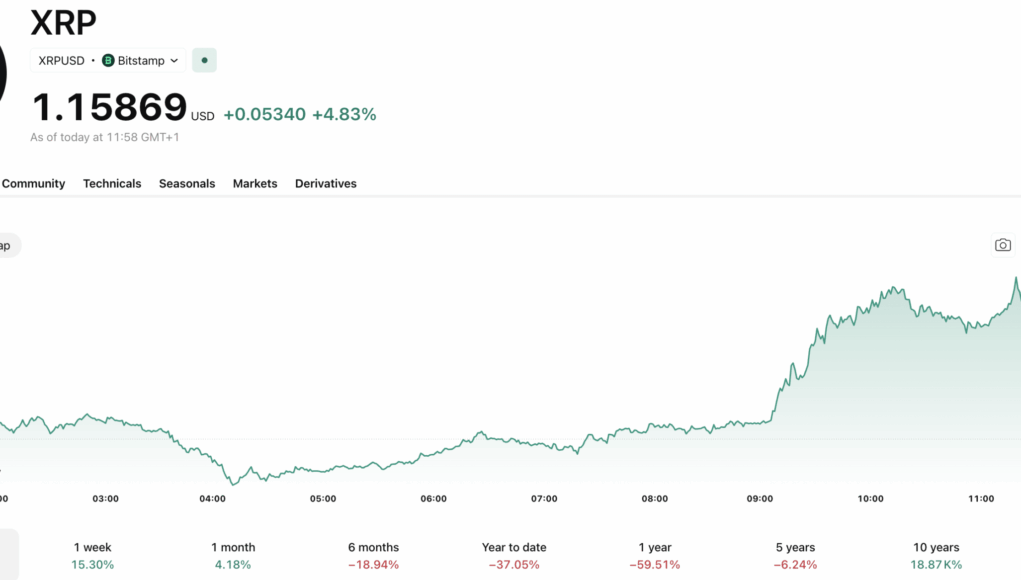Choose the 6 months performance range
1021x580 pixels.
point(373,556)
